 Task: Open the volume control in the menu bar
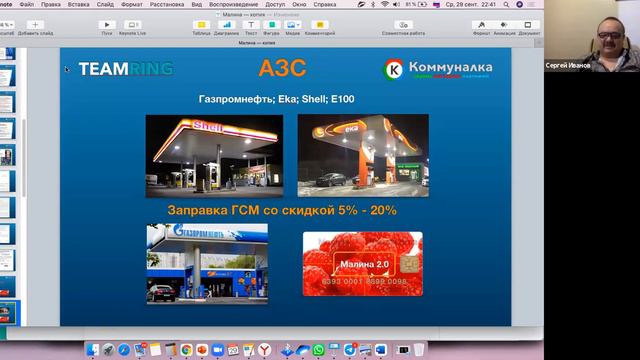[396, 4]
